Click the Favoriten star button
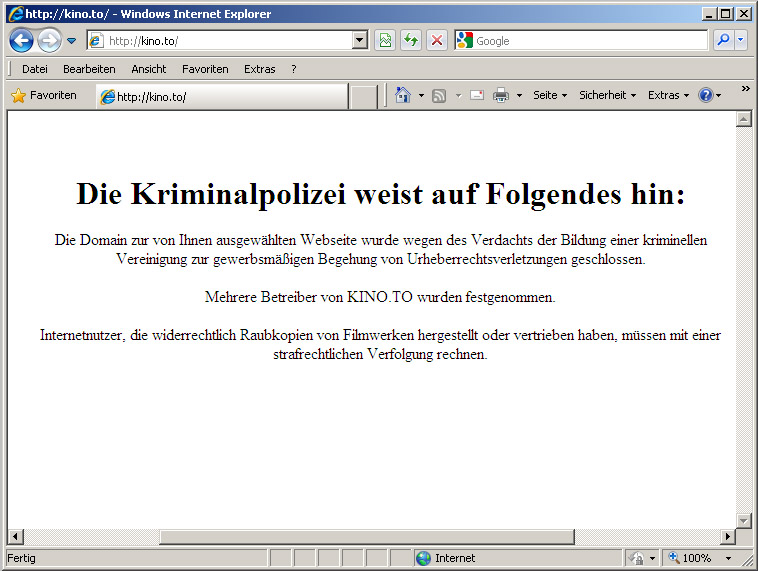Screen dimensions: 758x571 click(44, 95)
